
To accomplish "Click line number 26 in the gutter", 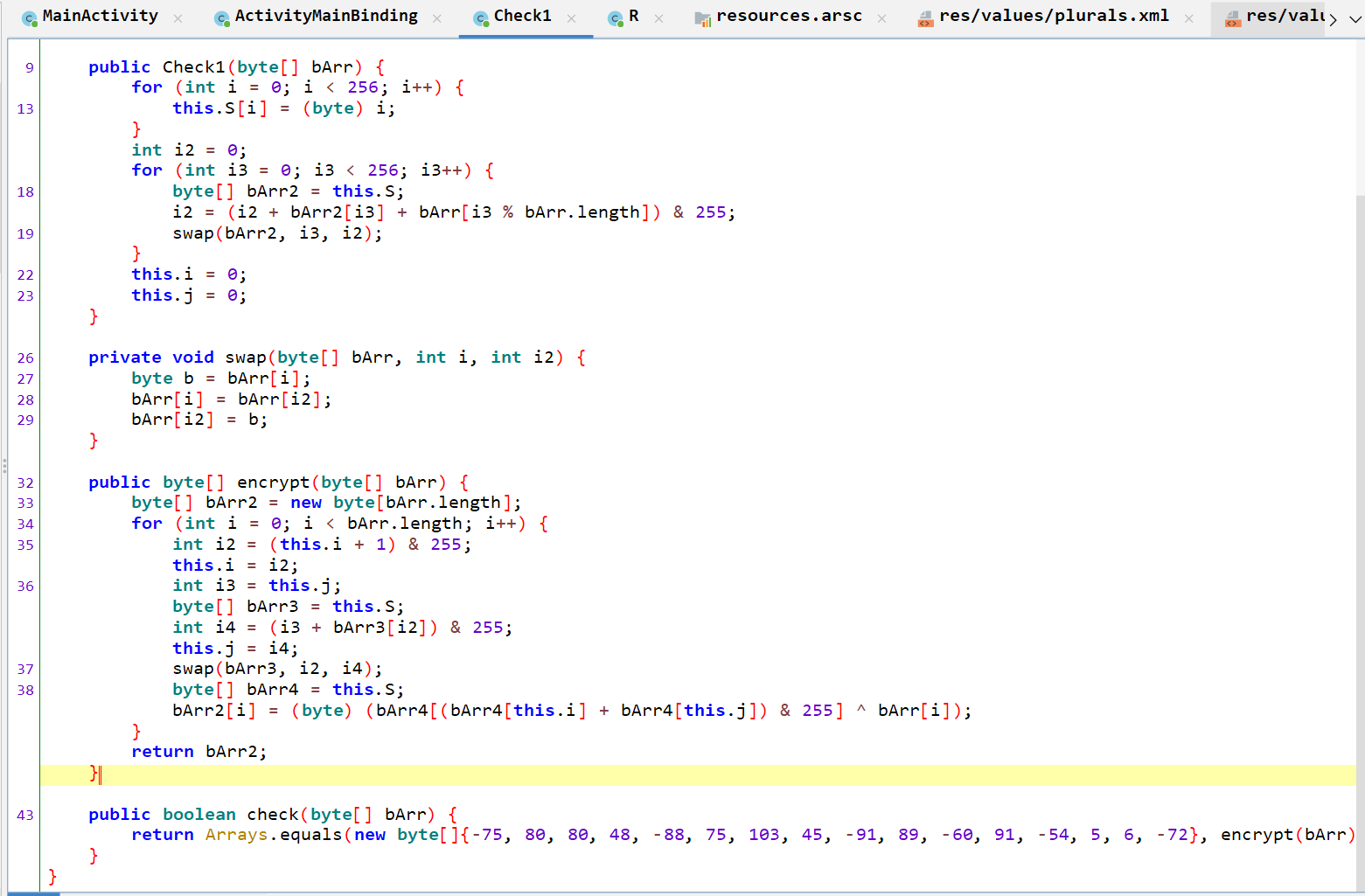I will coord(25,358).
